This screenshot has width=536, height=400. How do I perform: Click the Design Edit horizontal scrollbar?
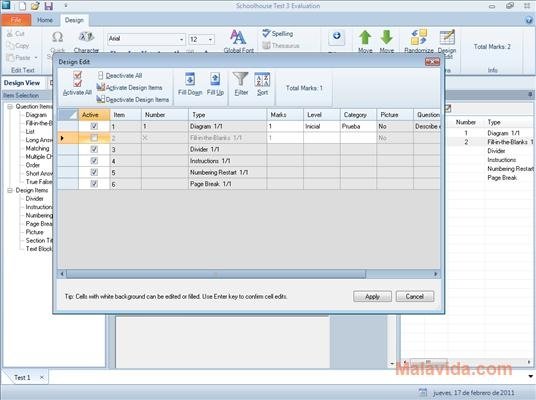(216, 274)
